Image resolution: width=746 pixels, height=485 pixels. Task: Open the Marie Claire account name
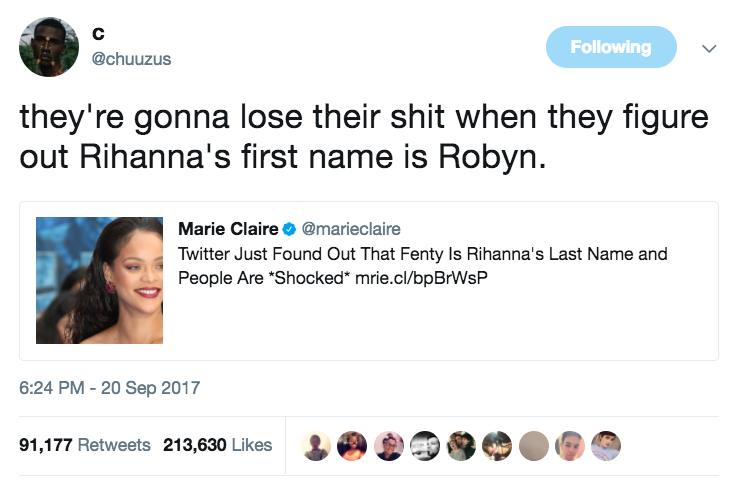click(x=227, y=229)
